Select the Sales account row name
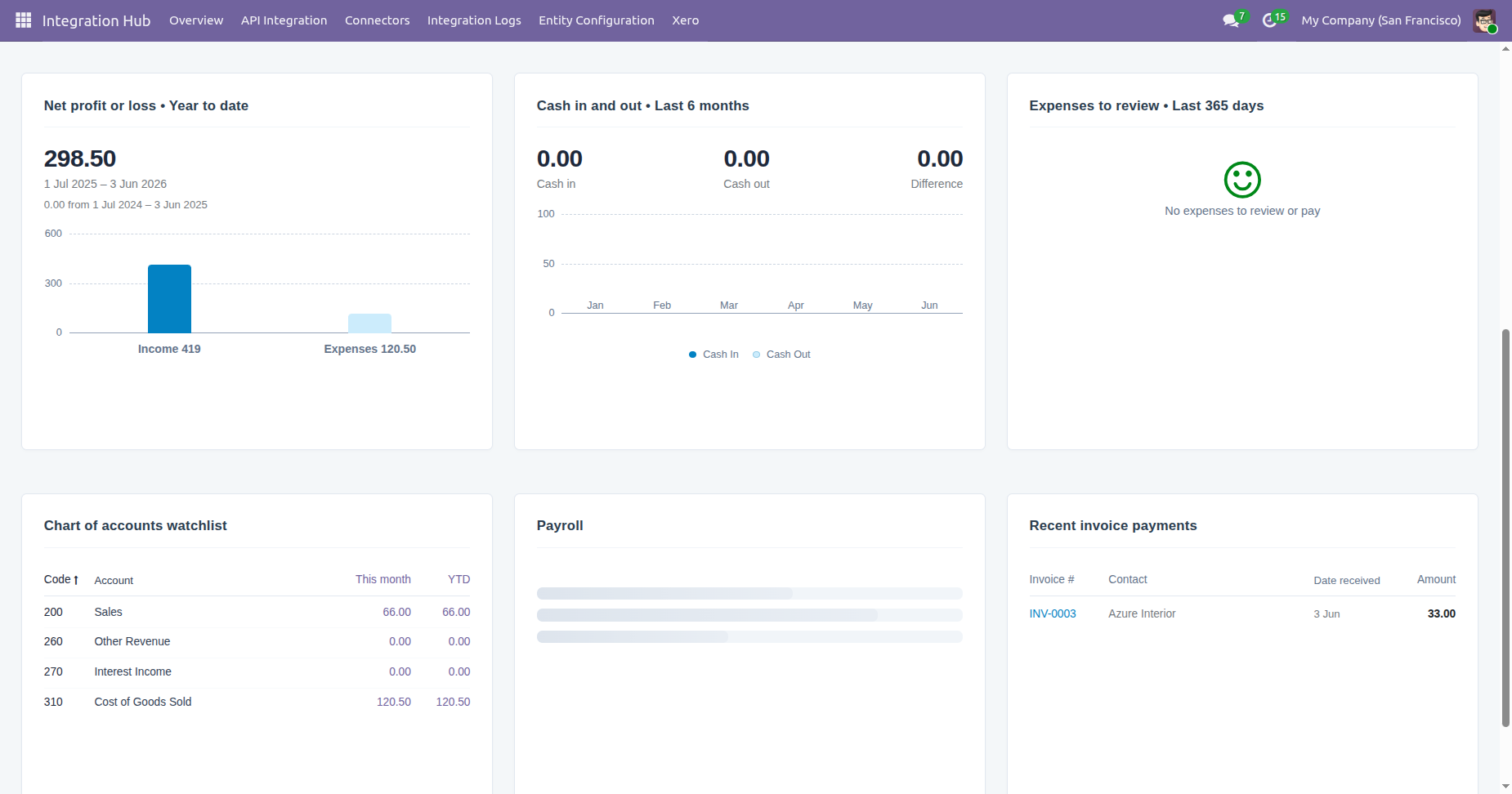1512x794 pixels. (x=108, y=612)
